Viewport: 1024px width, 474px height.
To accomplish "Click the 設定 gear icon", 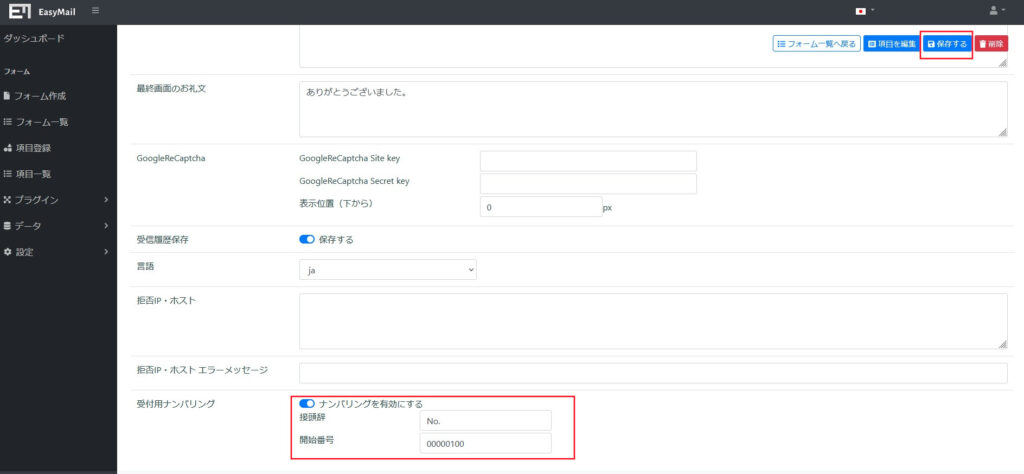I will tap(7, 252).
